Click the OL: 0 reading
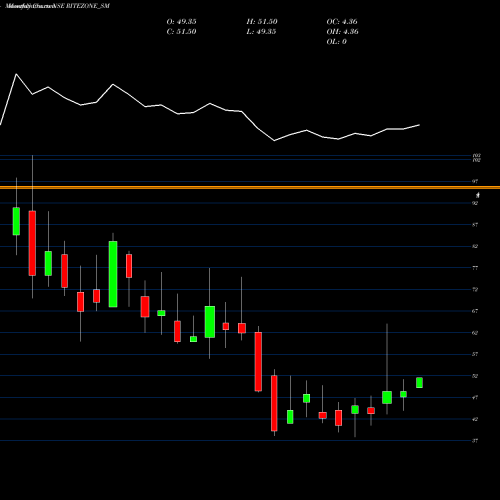Screen dimensions: 500x500 tap(337, 42)
